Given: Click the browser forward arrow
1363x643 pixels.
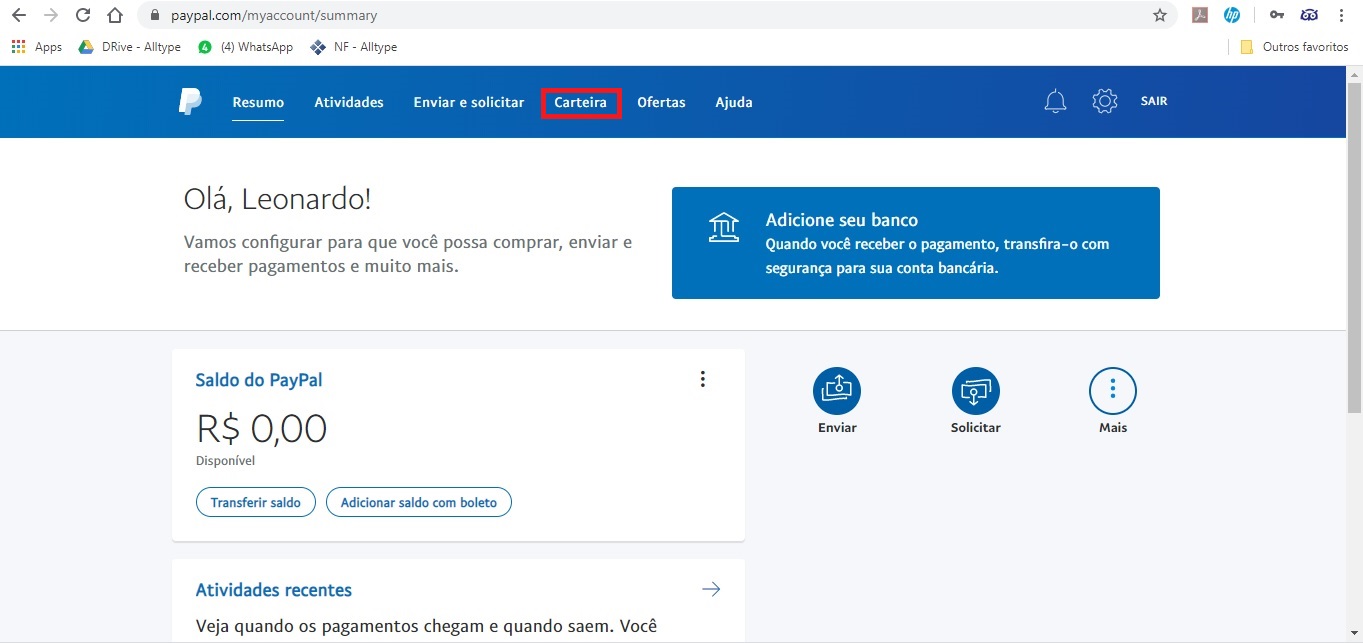Looking at the screenshot, I should click(x=51, y=15).
